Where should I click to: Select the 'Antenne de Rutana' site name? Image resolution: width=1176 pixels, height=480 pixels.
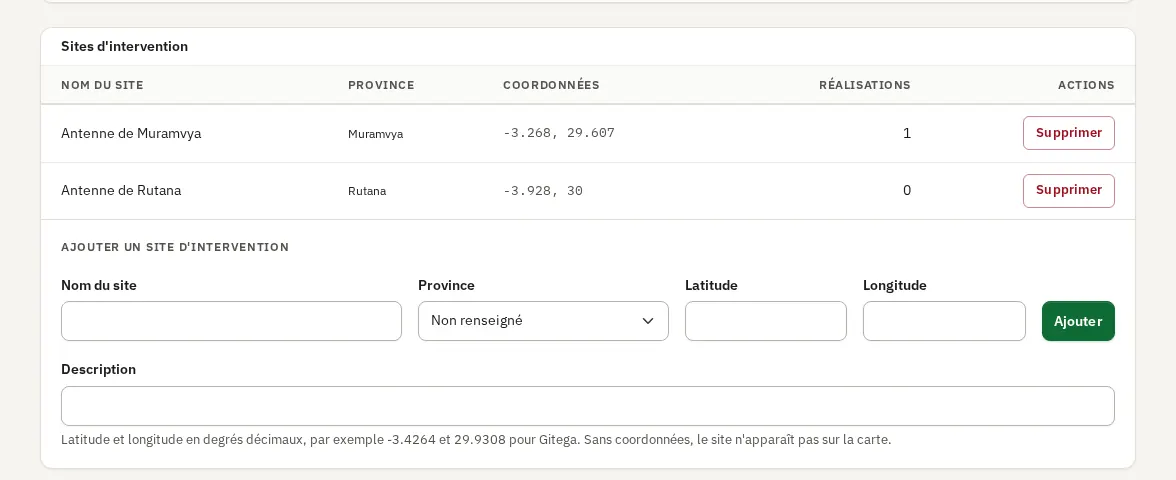[121, 190]
